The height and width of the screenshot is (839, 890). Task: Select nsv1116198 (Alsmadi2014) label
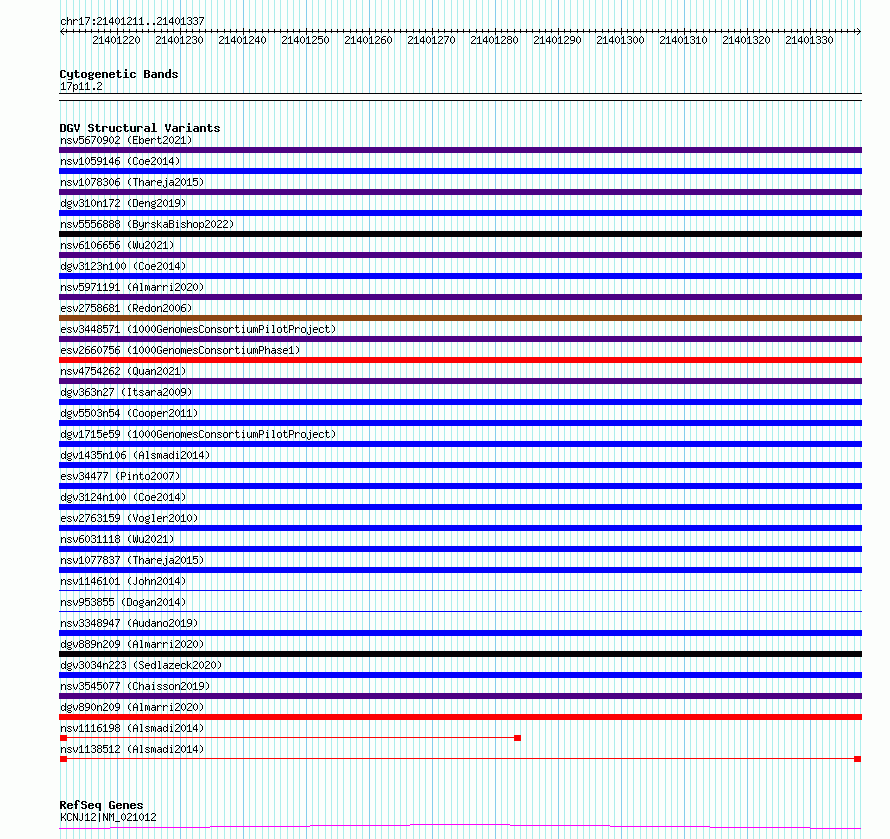pos(132,728)
